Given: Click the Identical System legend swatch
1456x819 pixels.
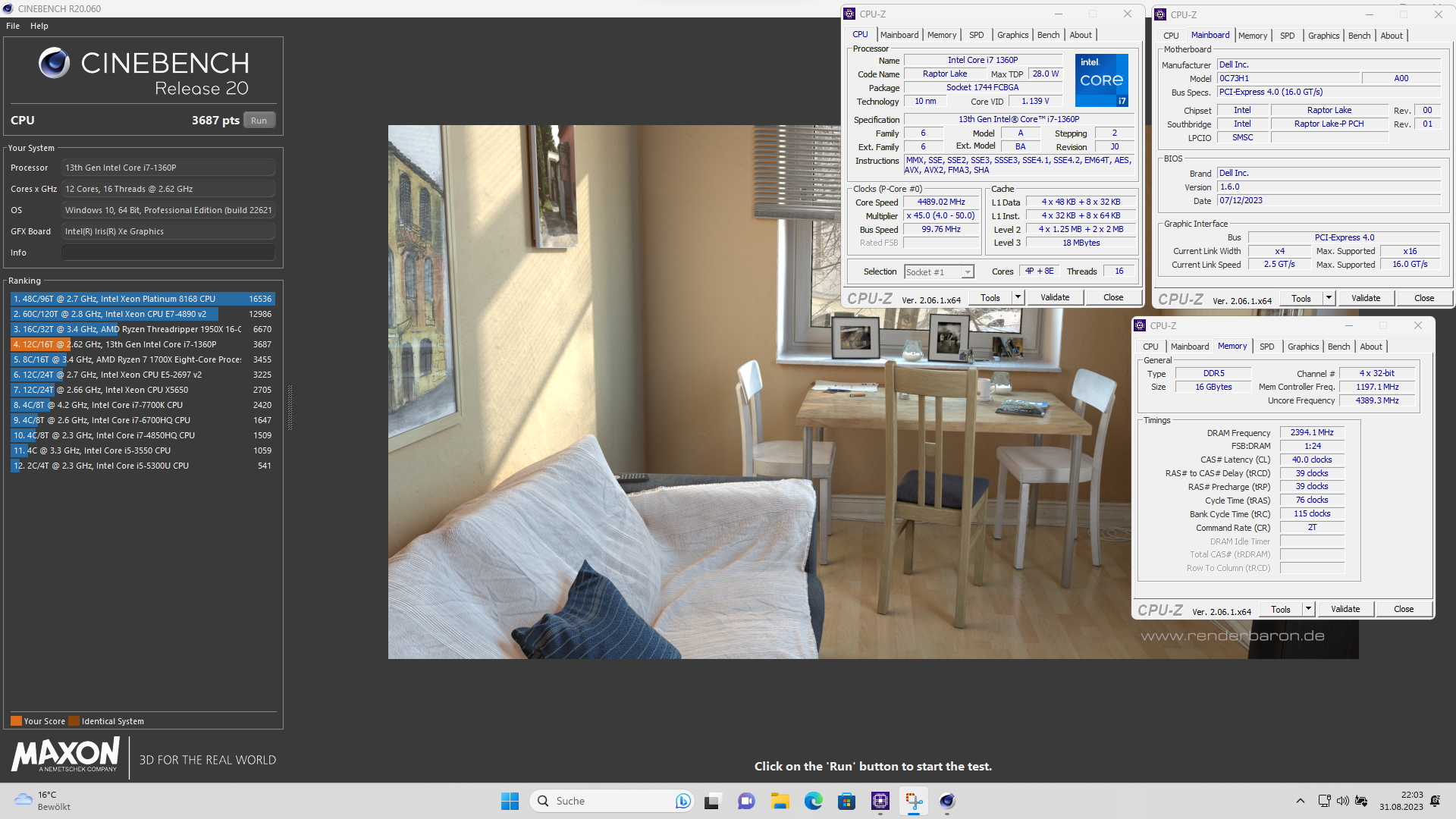Looking at the screenshot, I should pyautogui.click(x=74, y=721).
